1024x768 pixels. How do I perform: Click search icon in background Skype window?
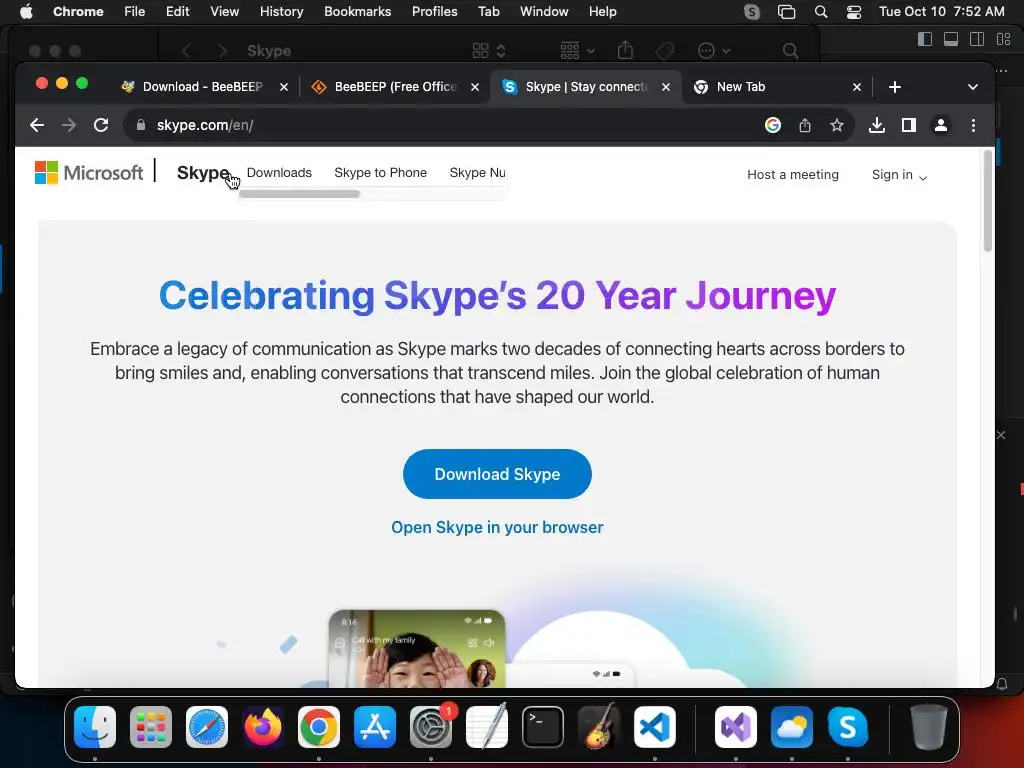coord(790,50)
